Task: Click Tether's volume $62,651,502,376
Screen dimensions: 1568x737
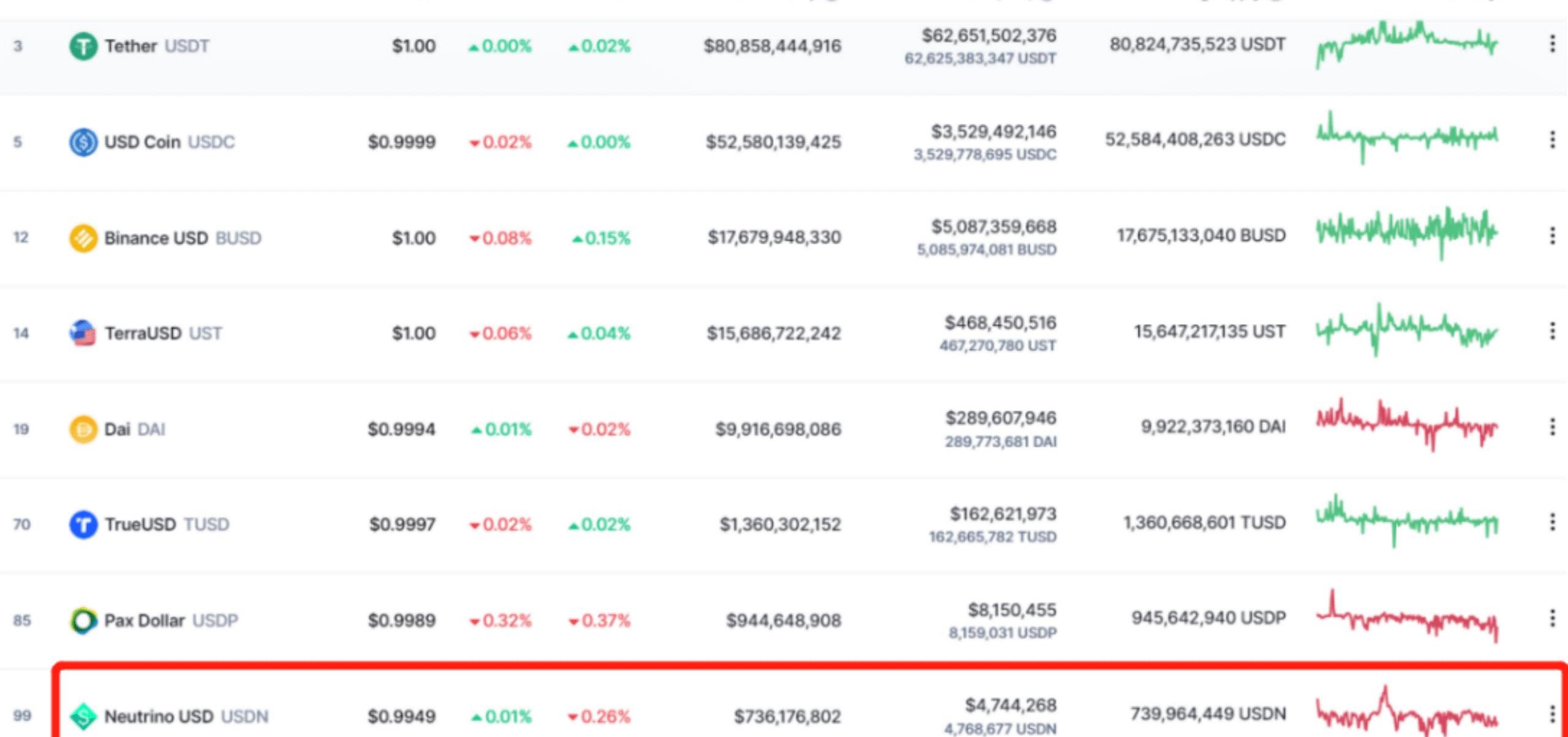Action: 989,36
